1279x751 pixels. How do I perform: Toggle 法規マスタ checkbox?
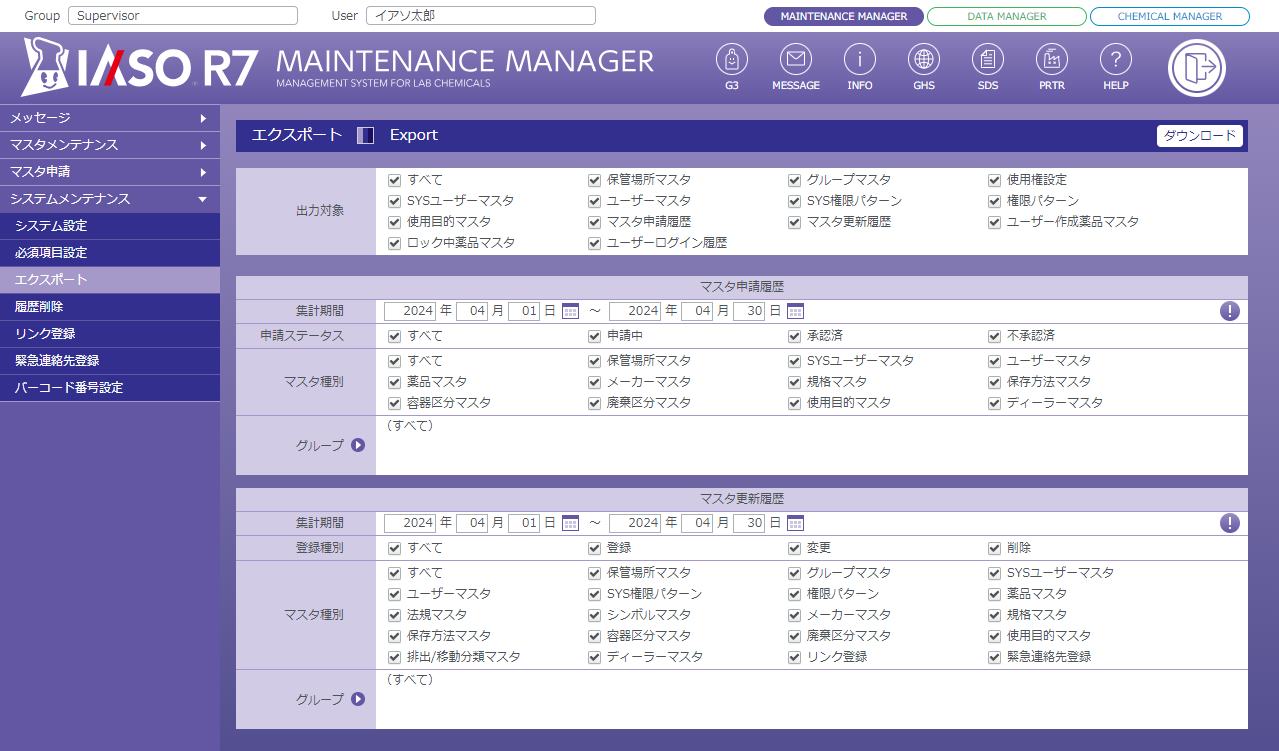pos(394,615)
